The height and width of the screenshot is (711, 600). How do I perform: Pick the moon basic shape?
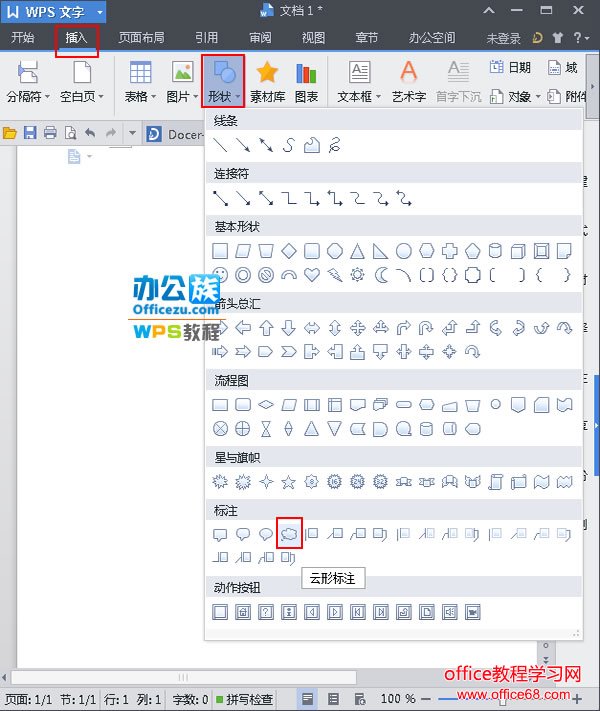click(381, 275)
